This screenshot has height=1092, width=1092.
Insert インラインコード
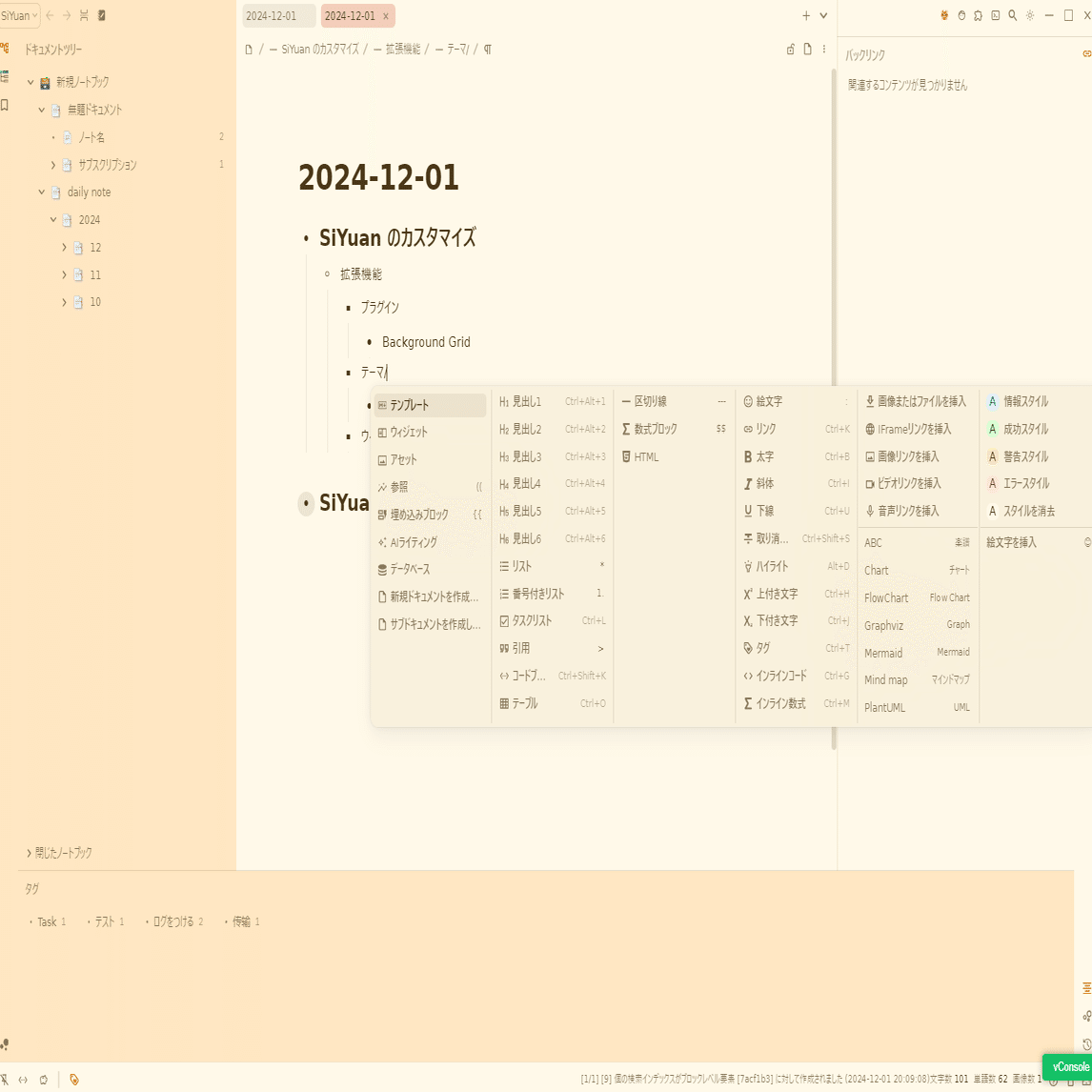coord(796,676)
